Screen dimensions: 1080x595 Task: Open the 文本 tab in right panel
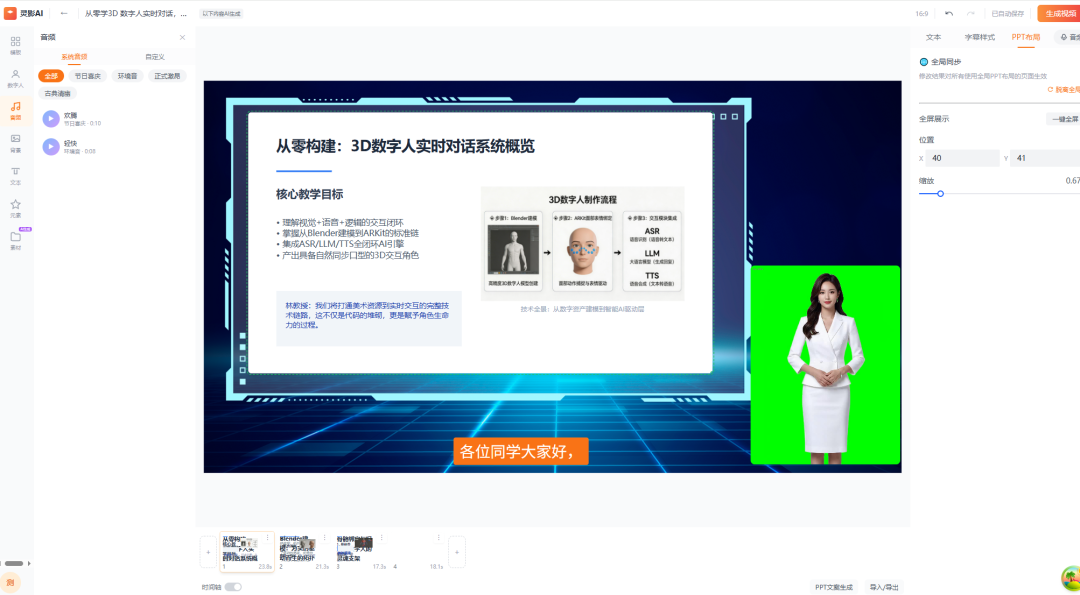(933, 37)
